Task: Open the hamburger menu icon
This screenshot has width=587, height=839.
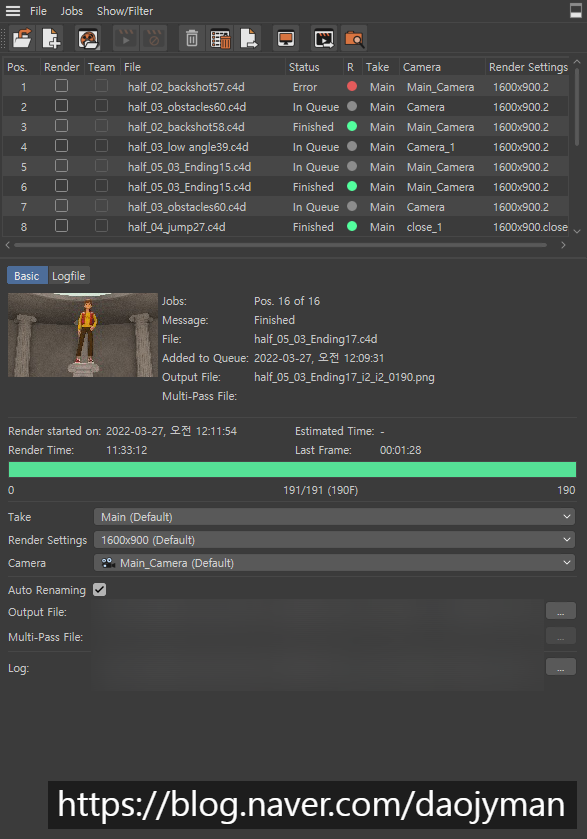Action: [13, 11]
